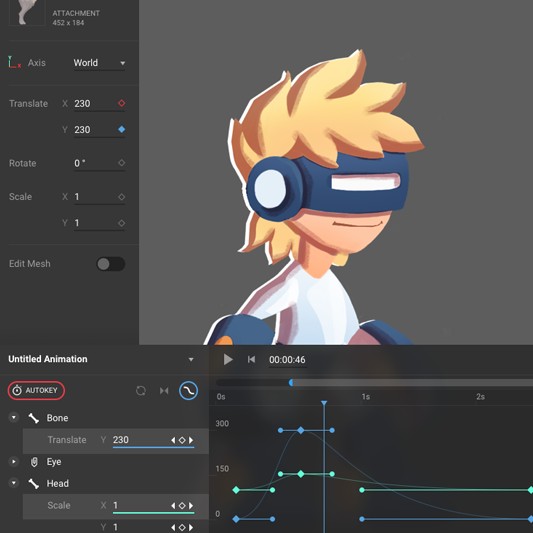Click the loop animation icon
The width and height of the screenshot is (533, 533).
coord(141,391)
